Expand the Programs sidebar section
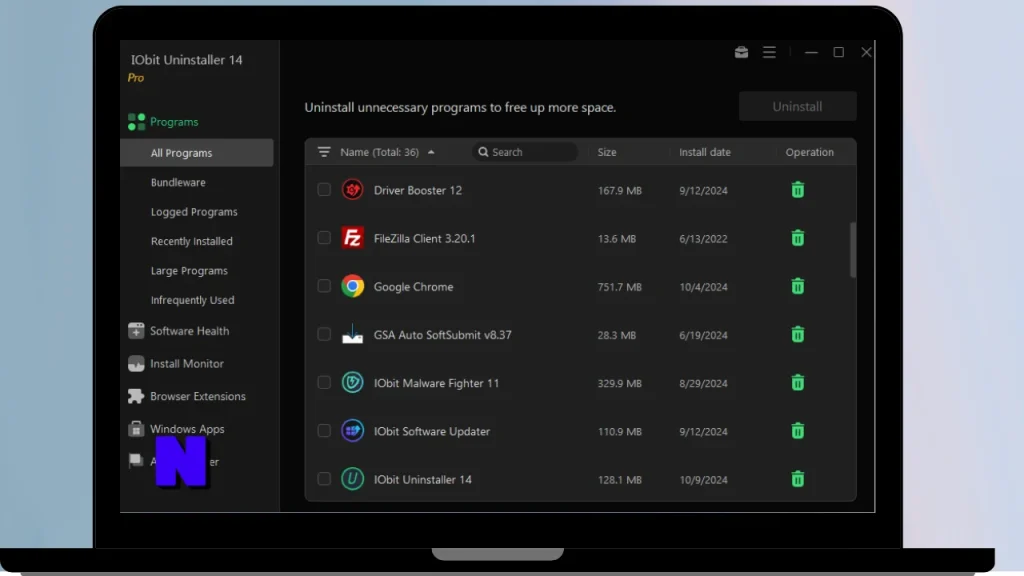The width and height of the screenshot is (1024, 576). click(x=174, y=122)
